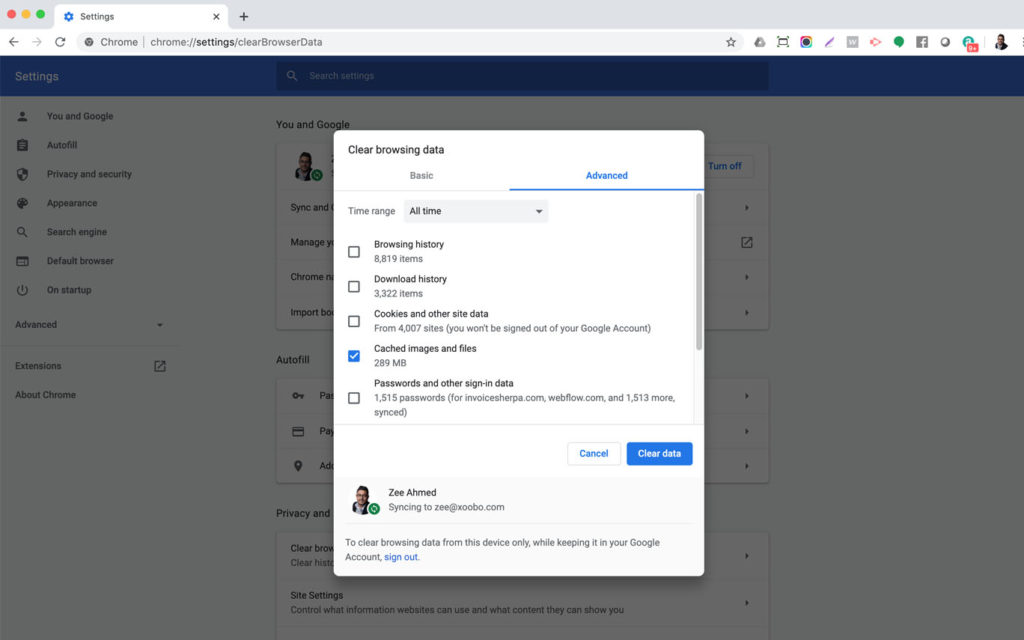Click the Appearance palette icon
This screenshot has height=640, width=1024.
(x=22, y=203)
